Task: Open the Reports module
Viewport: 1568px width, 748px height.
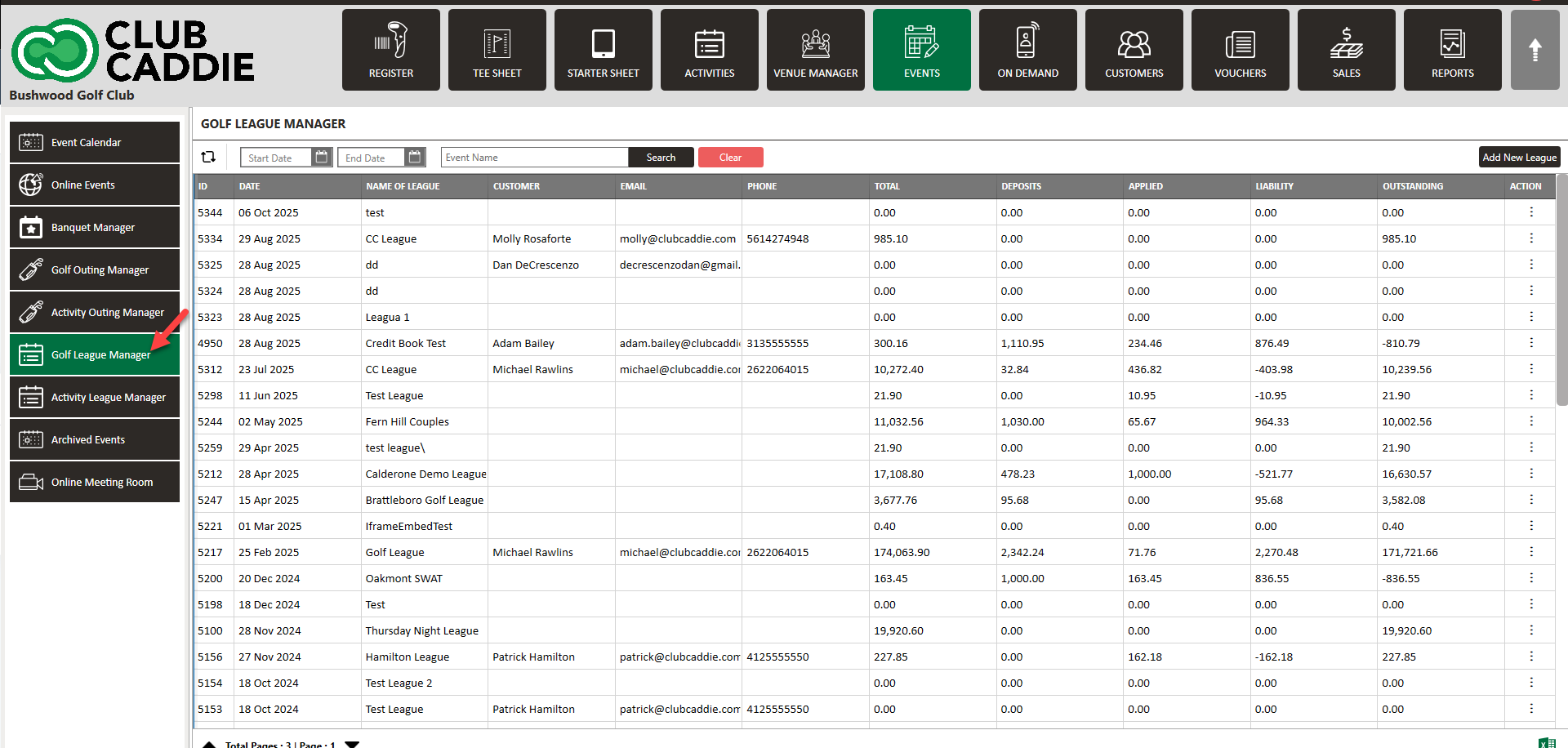Action: point(1452,50)
